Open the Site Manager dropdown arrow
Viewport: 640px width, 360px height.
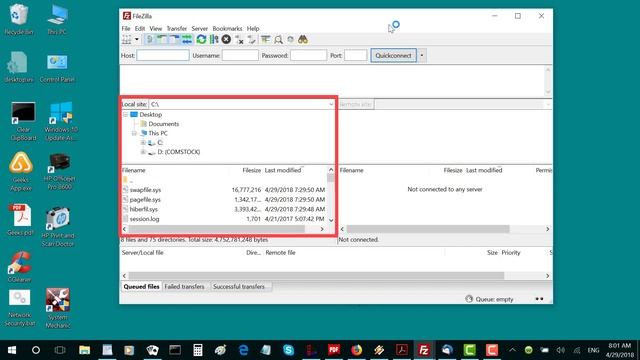(137, 40)
